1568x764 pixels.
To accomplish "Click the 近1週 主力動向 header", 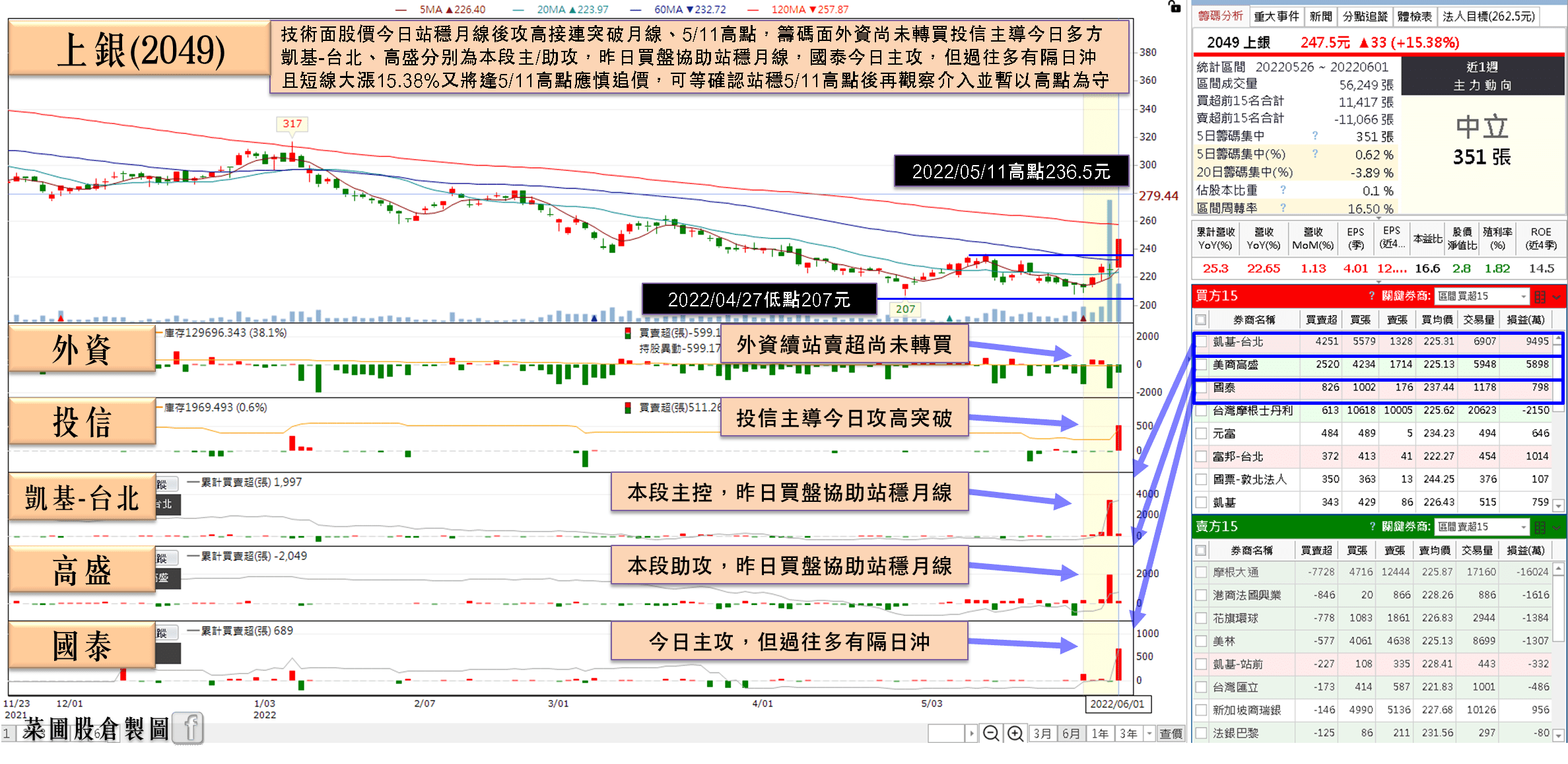I will [1482, 76].
